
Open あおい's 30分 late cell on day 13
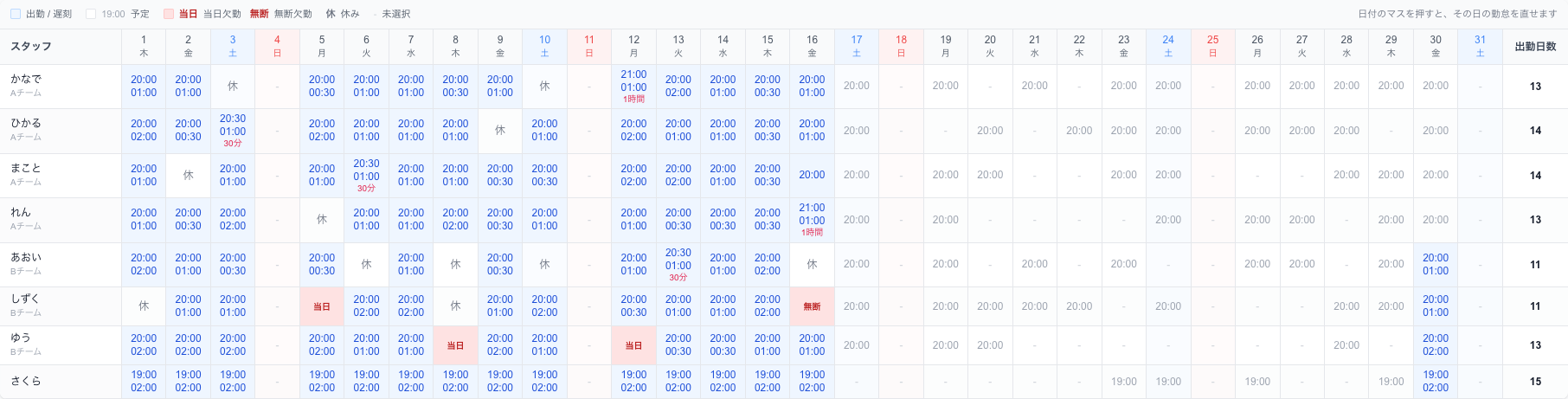pyautogui.click(x=678, y=265)
